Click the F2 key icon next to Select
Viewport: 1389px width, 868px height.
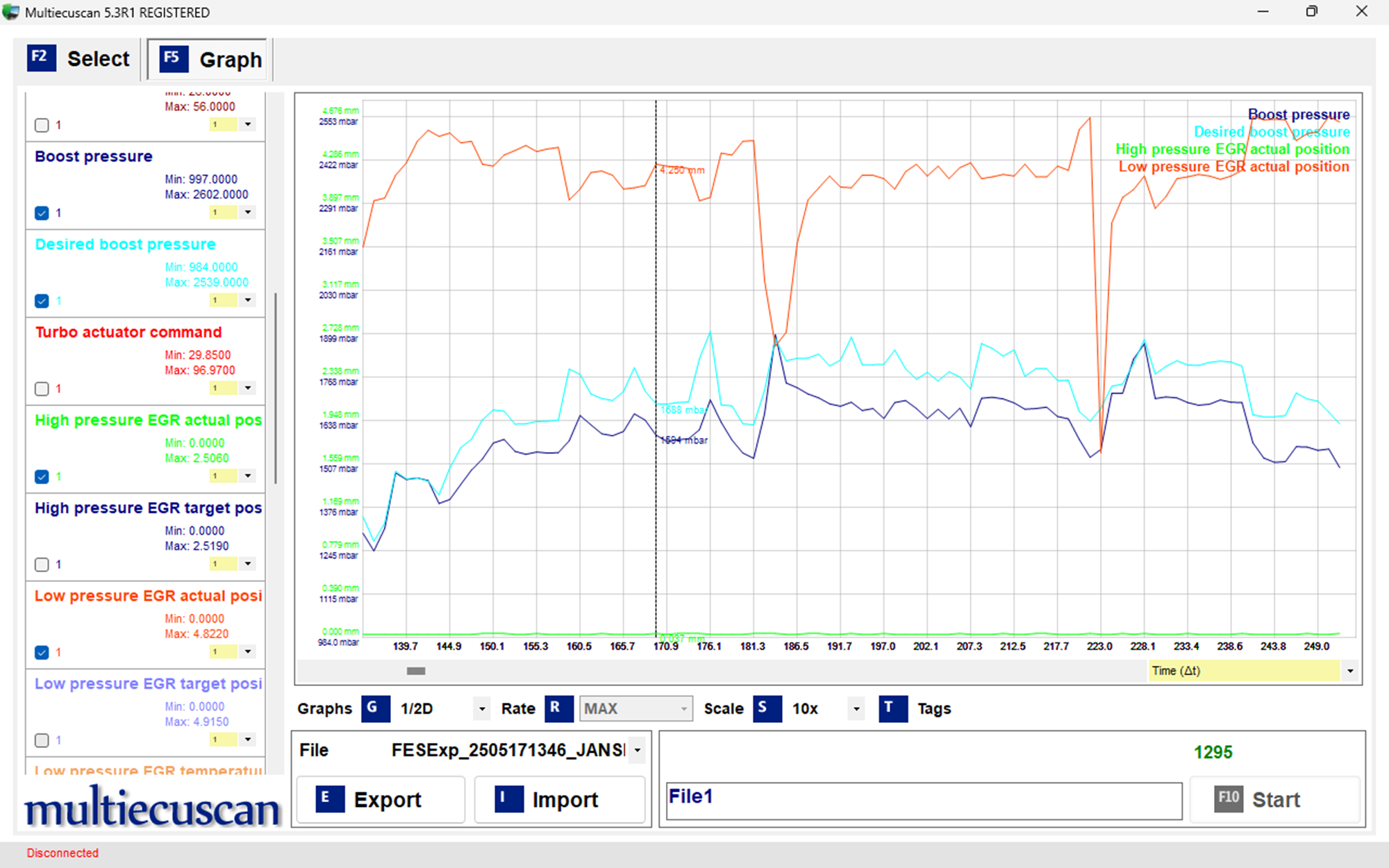pyautogui.click(x=41, y=58)
